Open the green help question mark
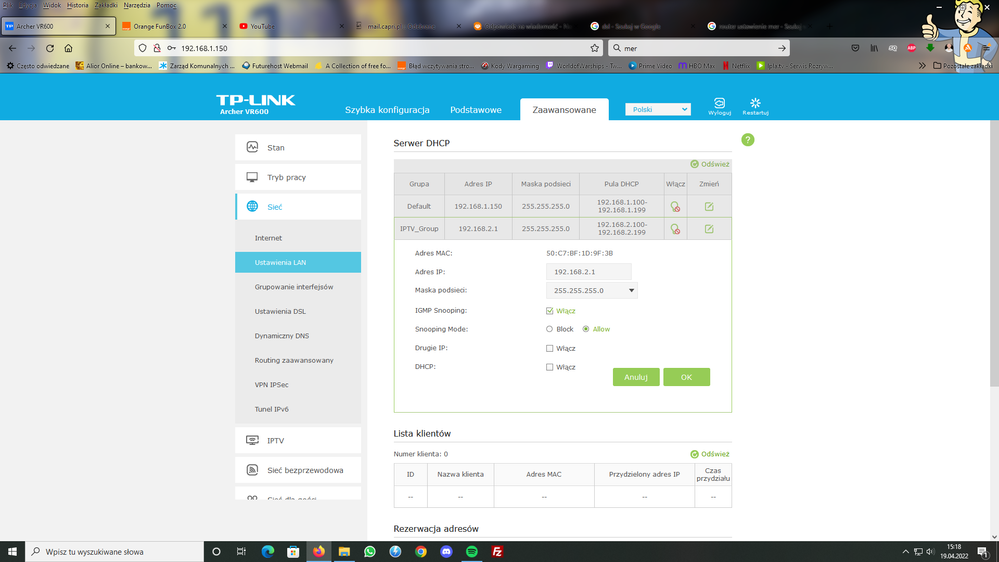 [x=747, y=140]
